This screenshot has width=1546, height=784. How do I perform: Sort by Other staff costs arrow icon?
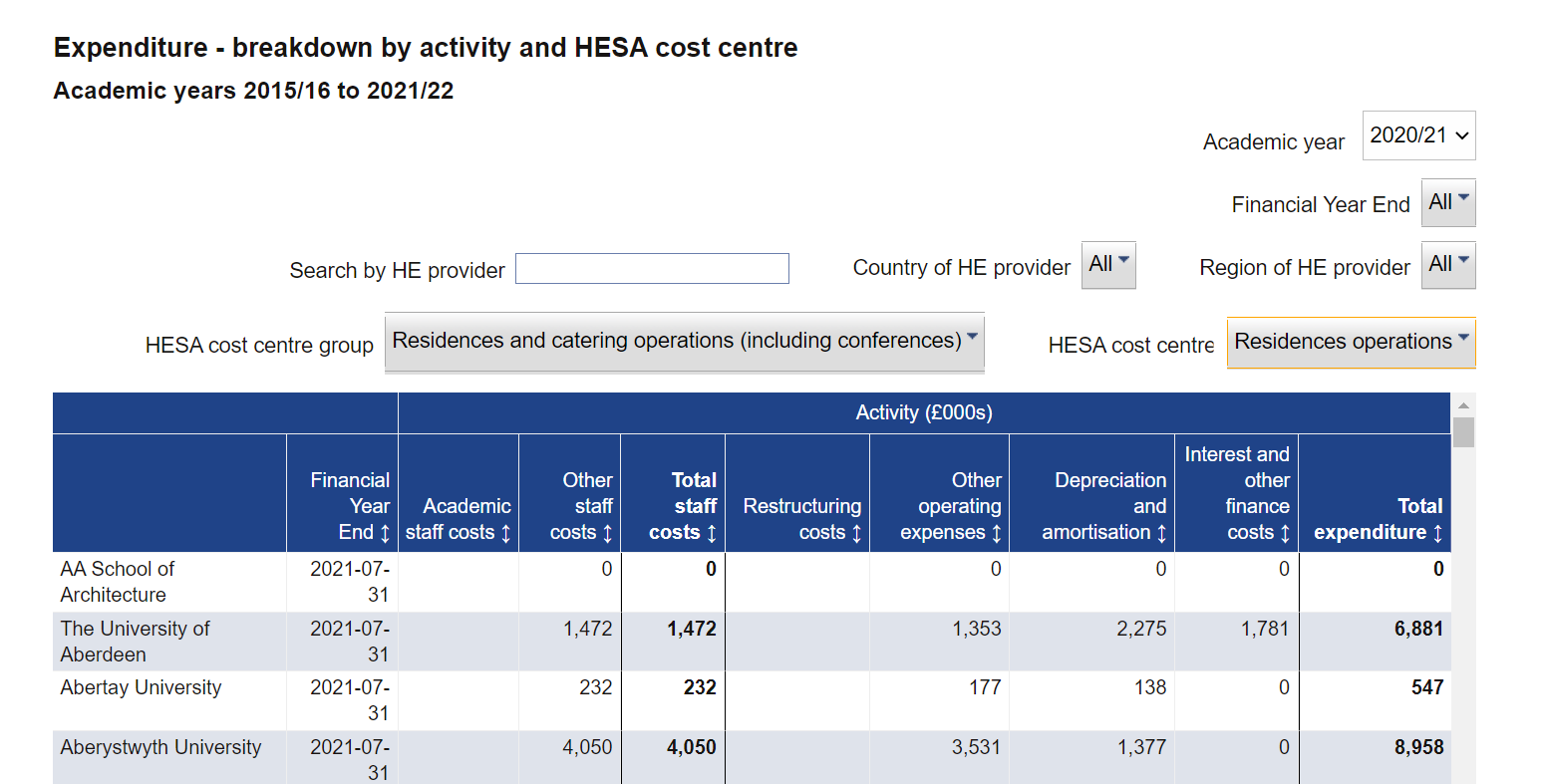click(607, 533)
